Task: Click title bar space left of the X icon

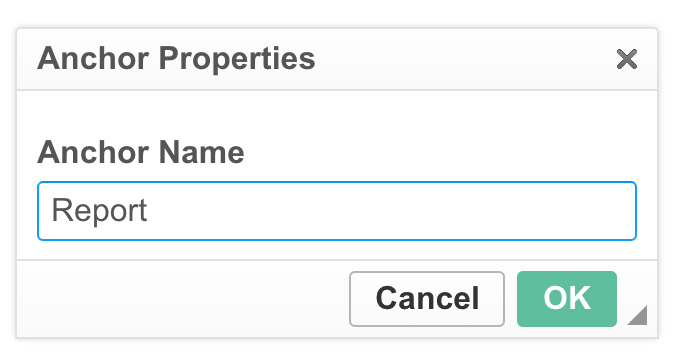Action: (x=464, y=59)
